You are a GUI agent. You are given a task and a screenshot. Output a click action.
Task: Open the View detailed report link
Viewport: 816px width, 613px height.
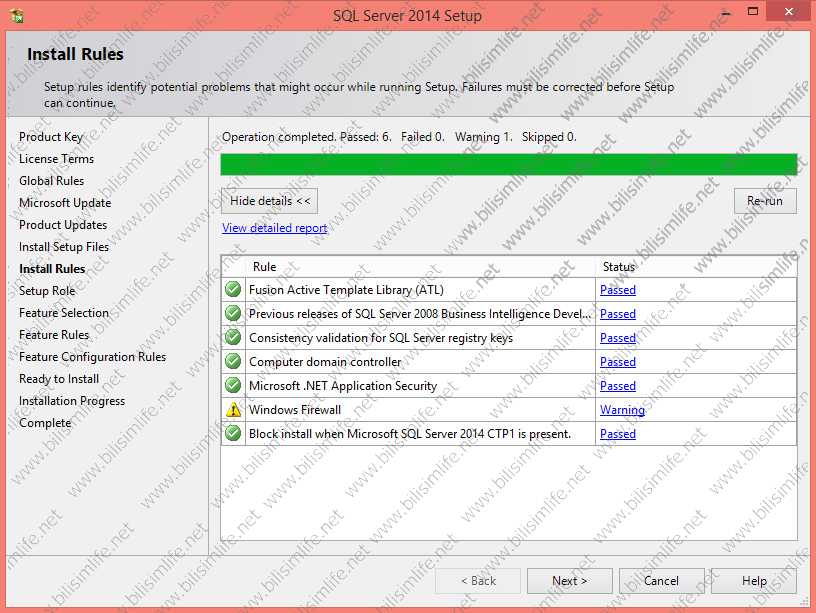274,228
